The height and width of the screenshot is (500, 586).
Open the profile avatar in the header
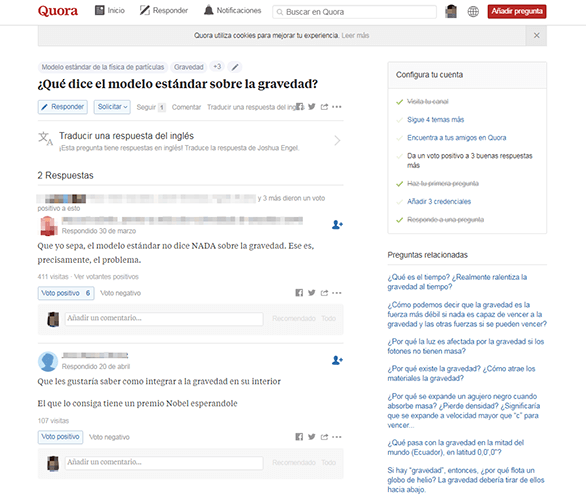(451, 12)
